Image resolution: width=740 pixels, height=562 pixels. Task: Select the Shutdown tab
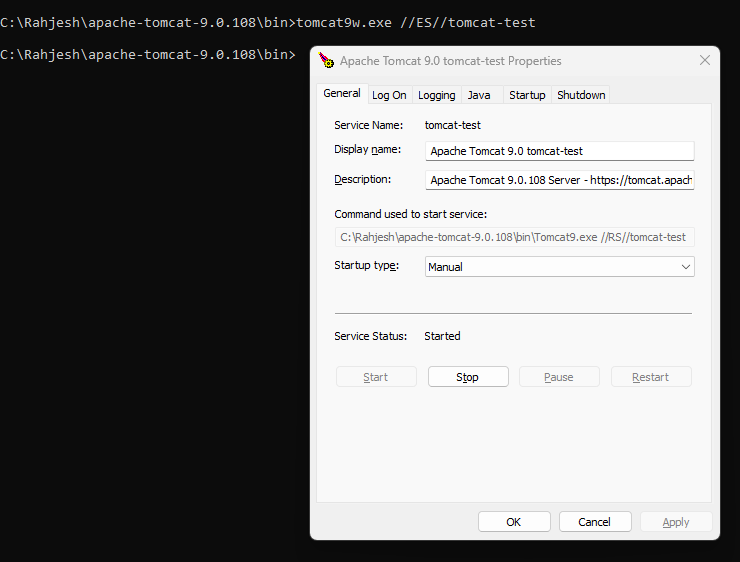581,95
